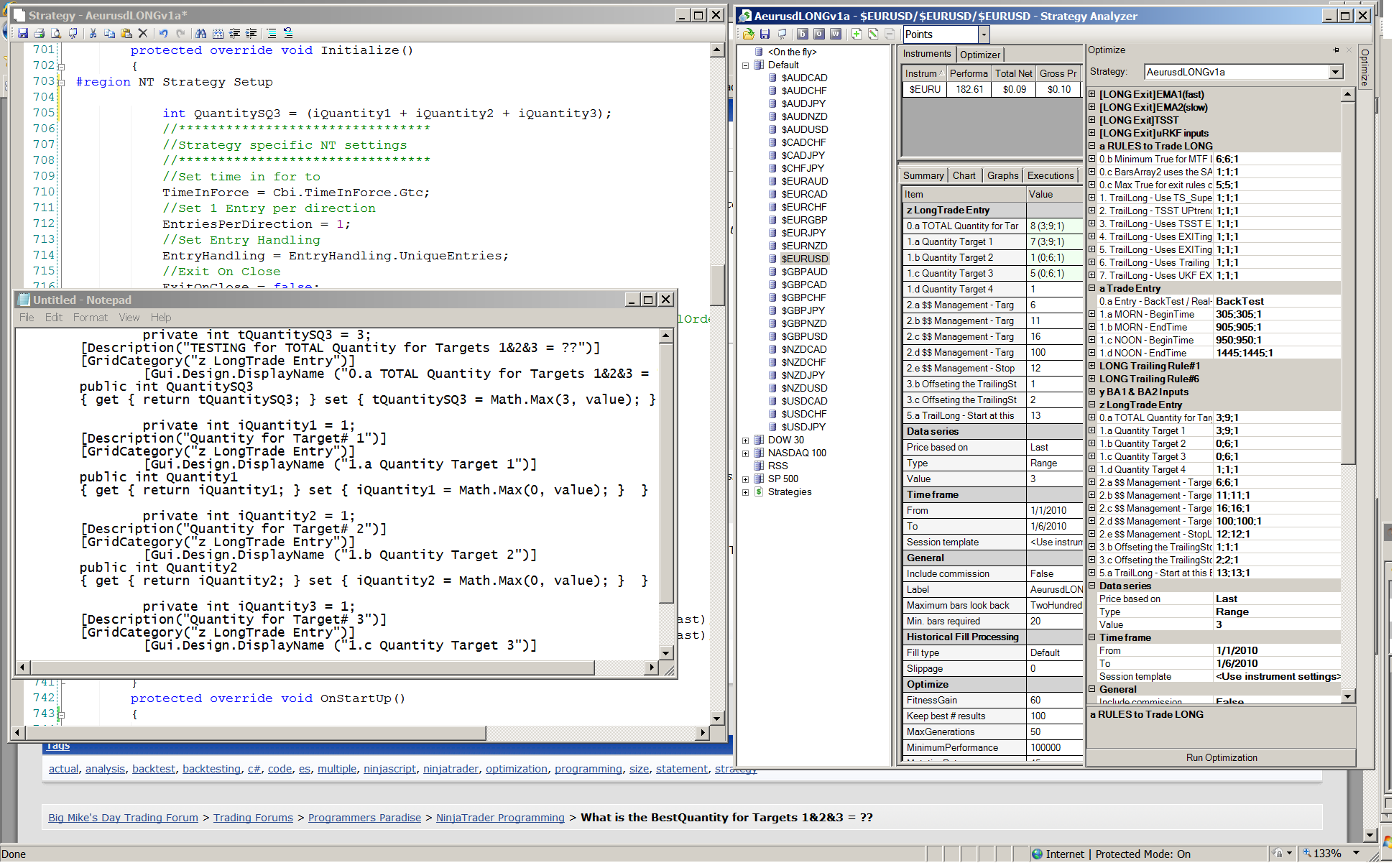Delete selection with the X icon in editor
1394x868 pixels.
point(142,33)
